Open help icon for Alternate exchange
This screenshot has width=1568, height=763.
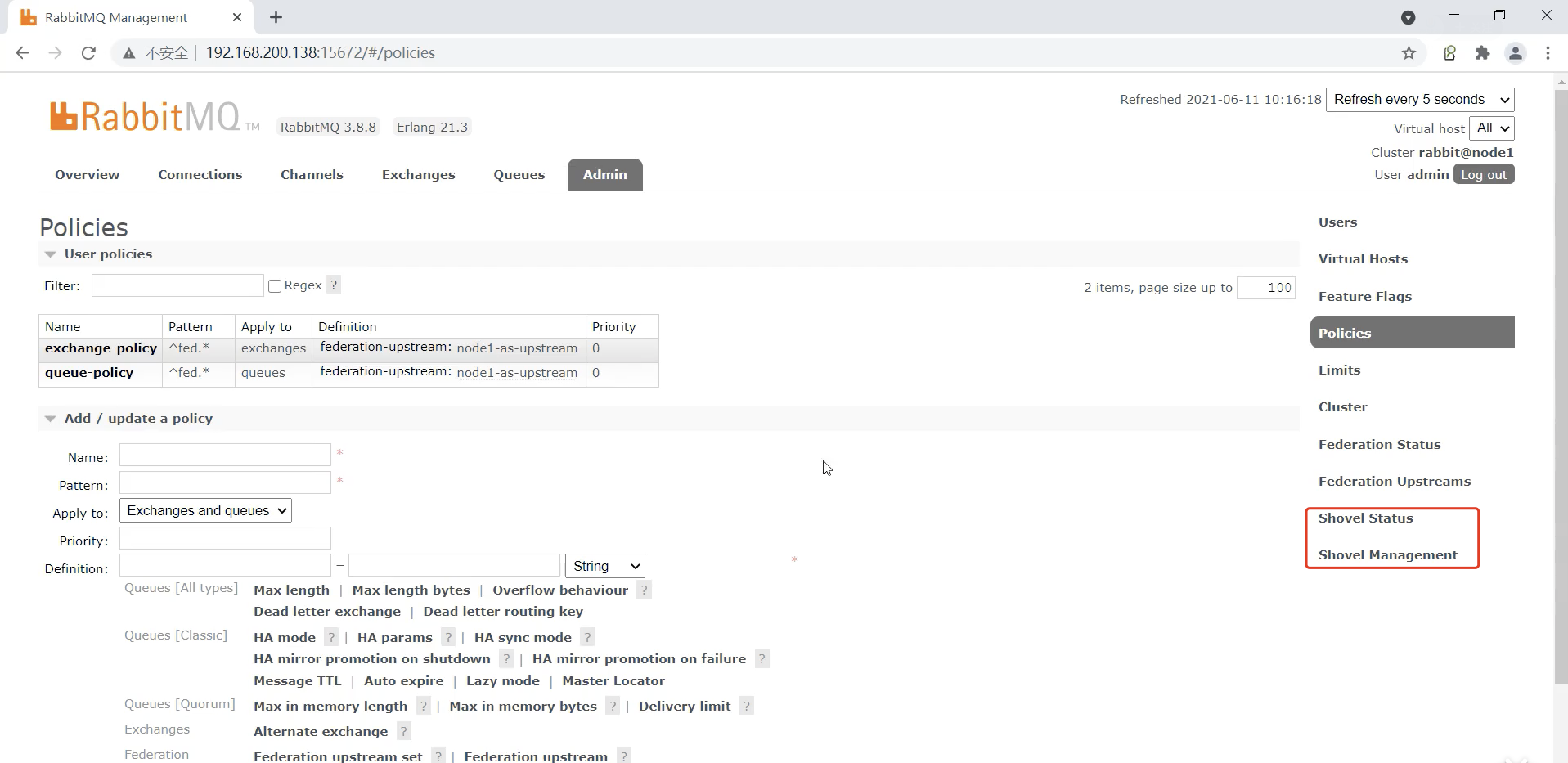403,732
